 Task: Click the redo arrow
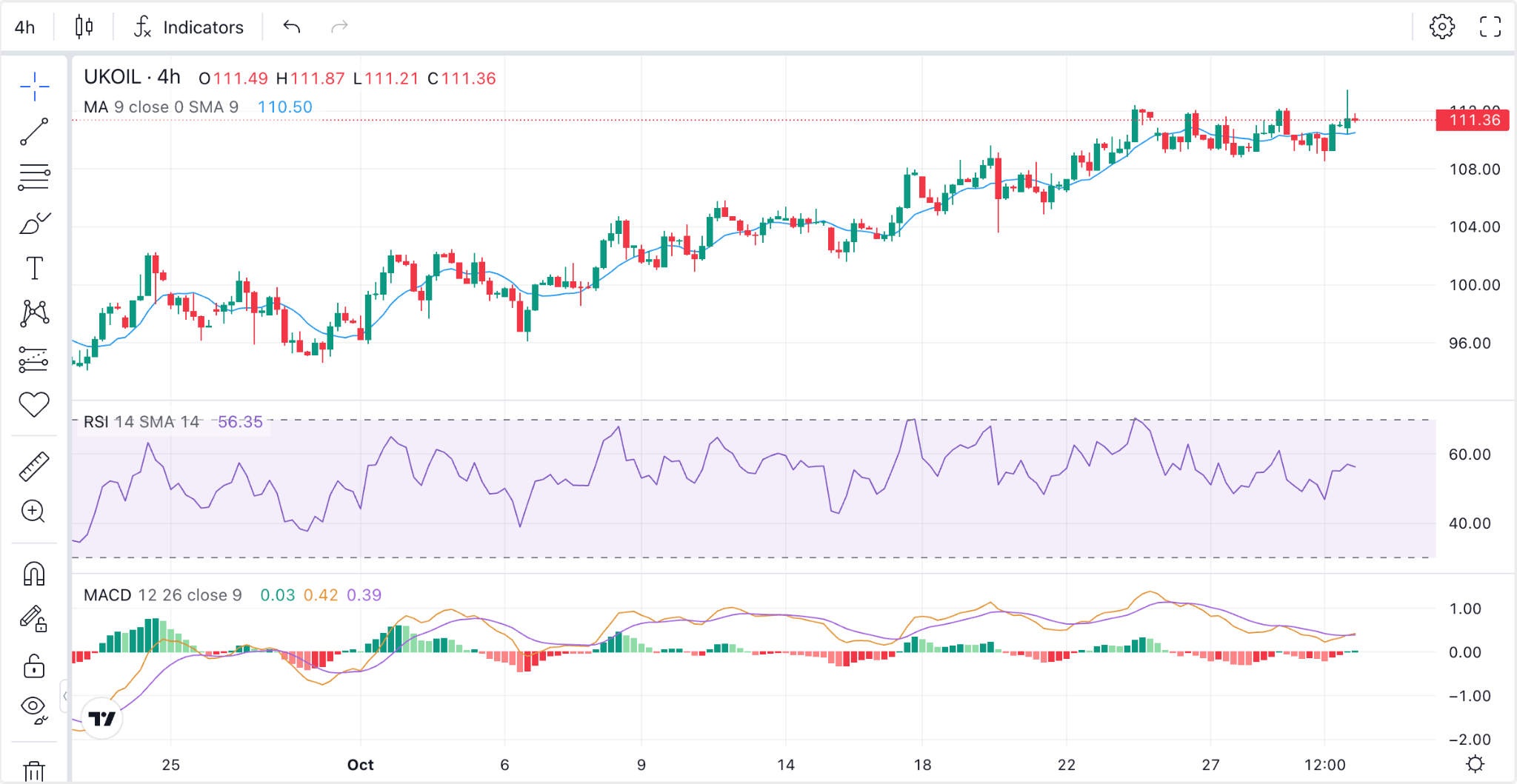339,27
